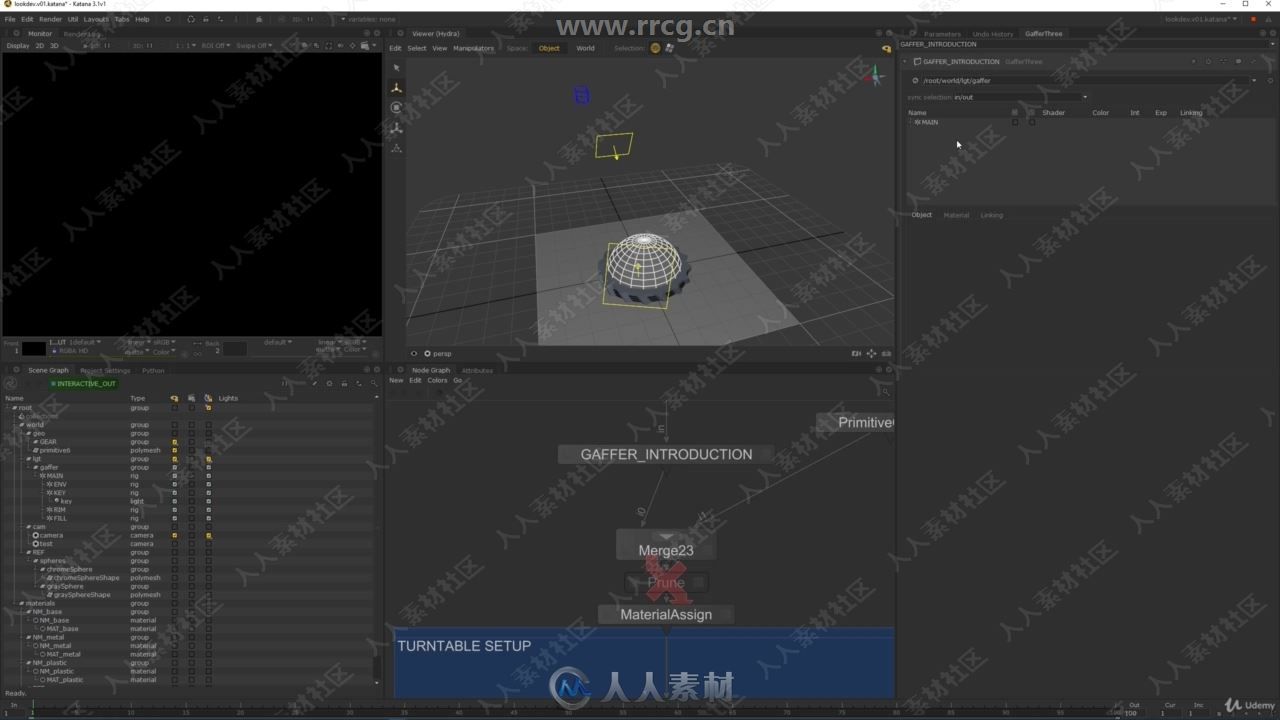Screen dimensions: 1280x720
Task: Set Viewer space to World
Action: (585, 48)
